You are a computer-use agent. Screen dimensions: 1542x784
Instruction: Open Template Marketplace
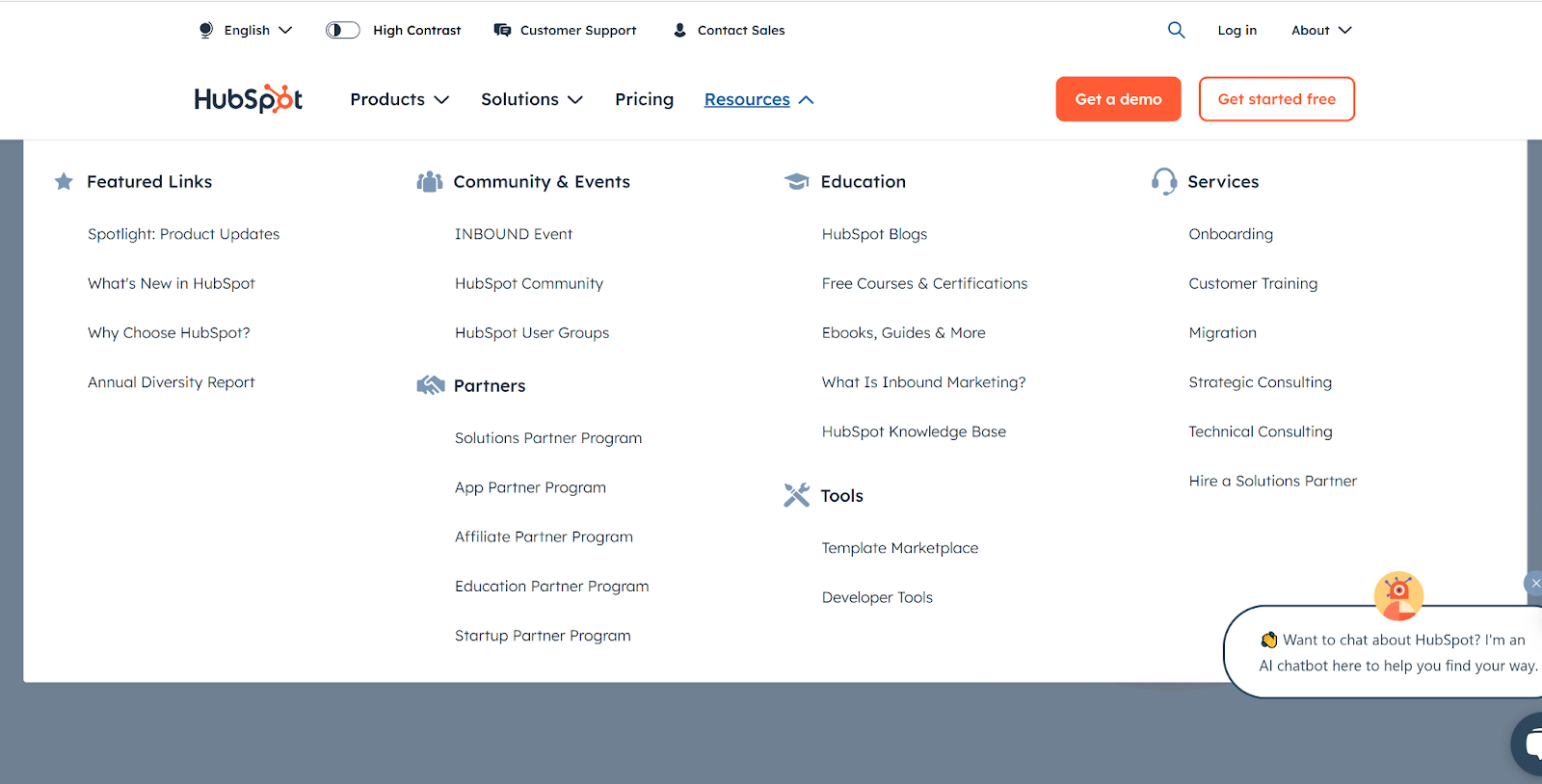(900, 548)
